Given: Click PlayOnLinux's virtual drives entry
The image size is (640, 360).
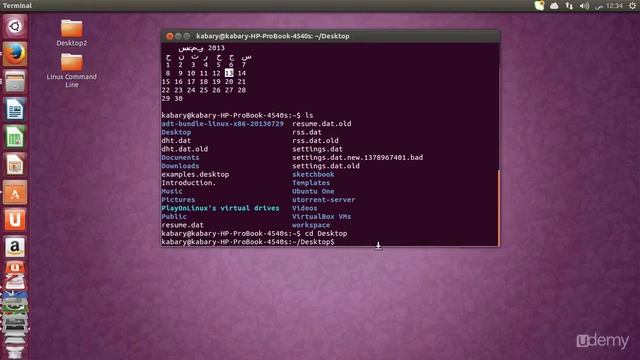Looking at the screenshot, I should pos(220,208).
